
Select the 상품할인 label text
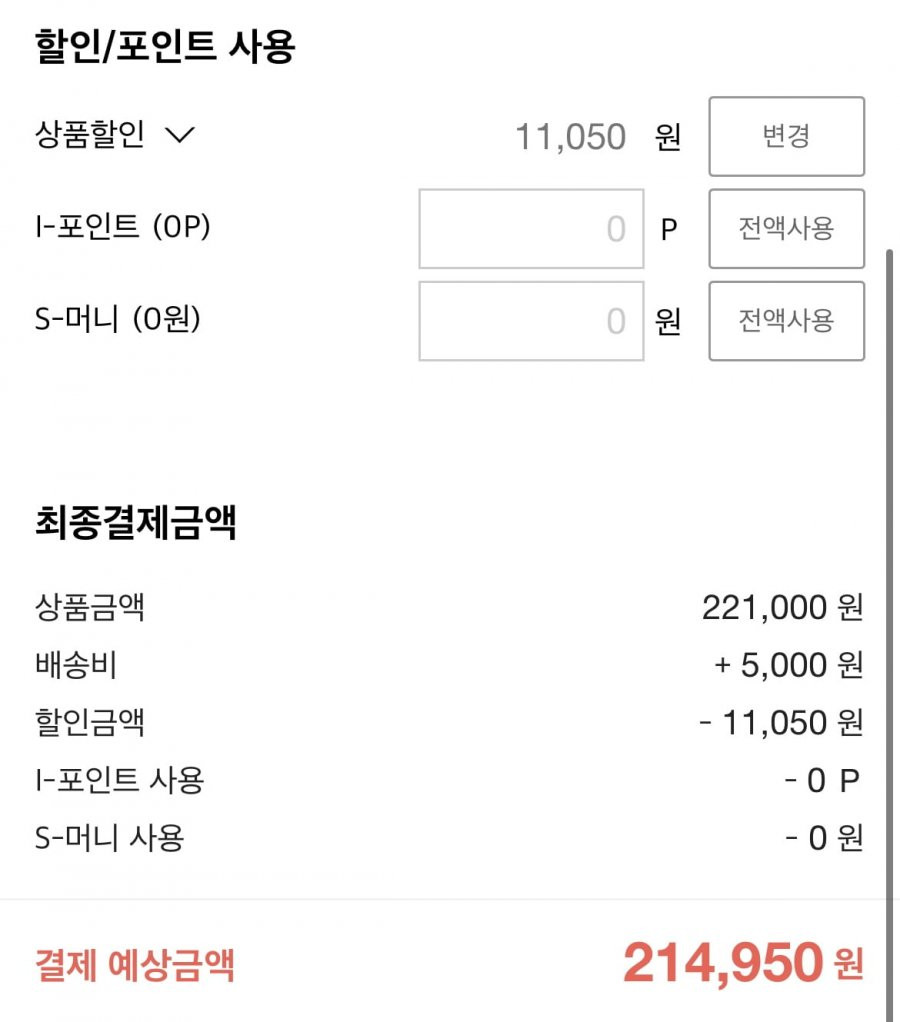90,134
